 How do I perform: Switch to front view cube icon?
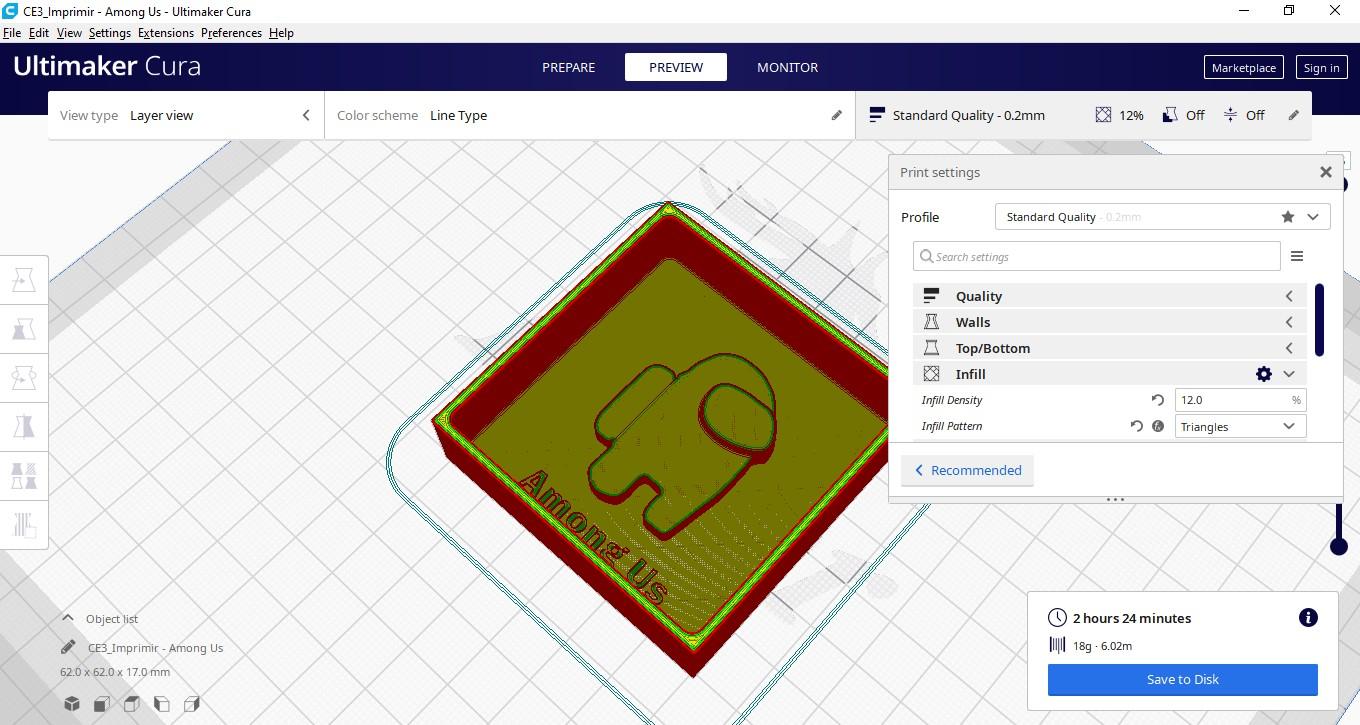pos(101,704)
